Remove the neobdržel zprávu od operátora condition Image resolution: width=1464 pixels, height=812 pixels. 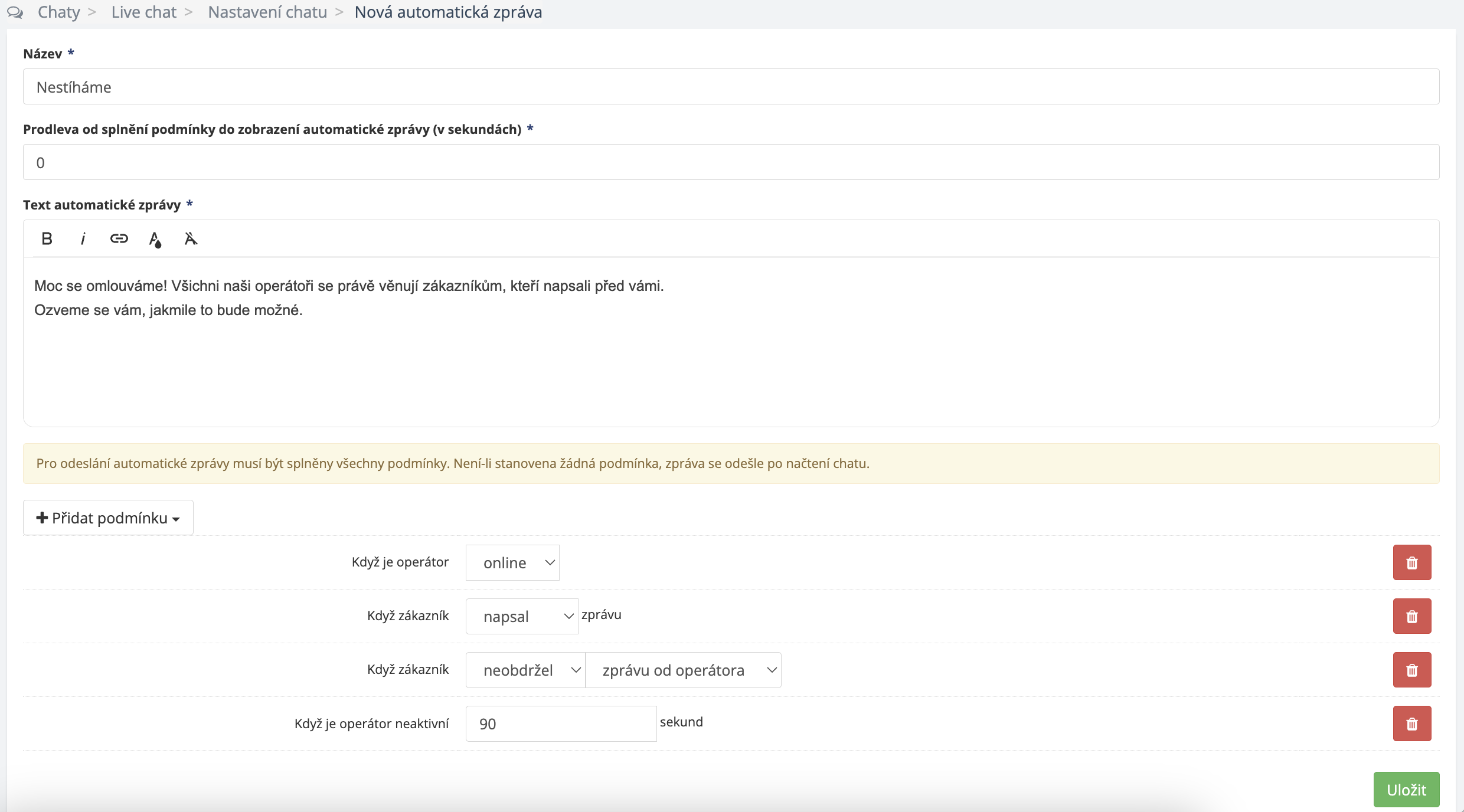[x=1411, y=670]
